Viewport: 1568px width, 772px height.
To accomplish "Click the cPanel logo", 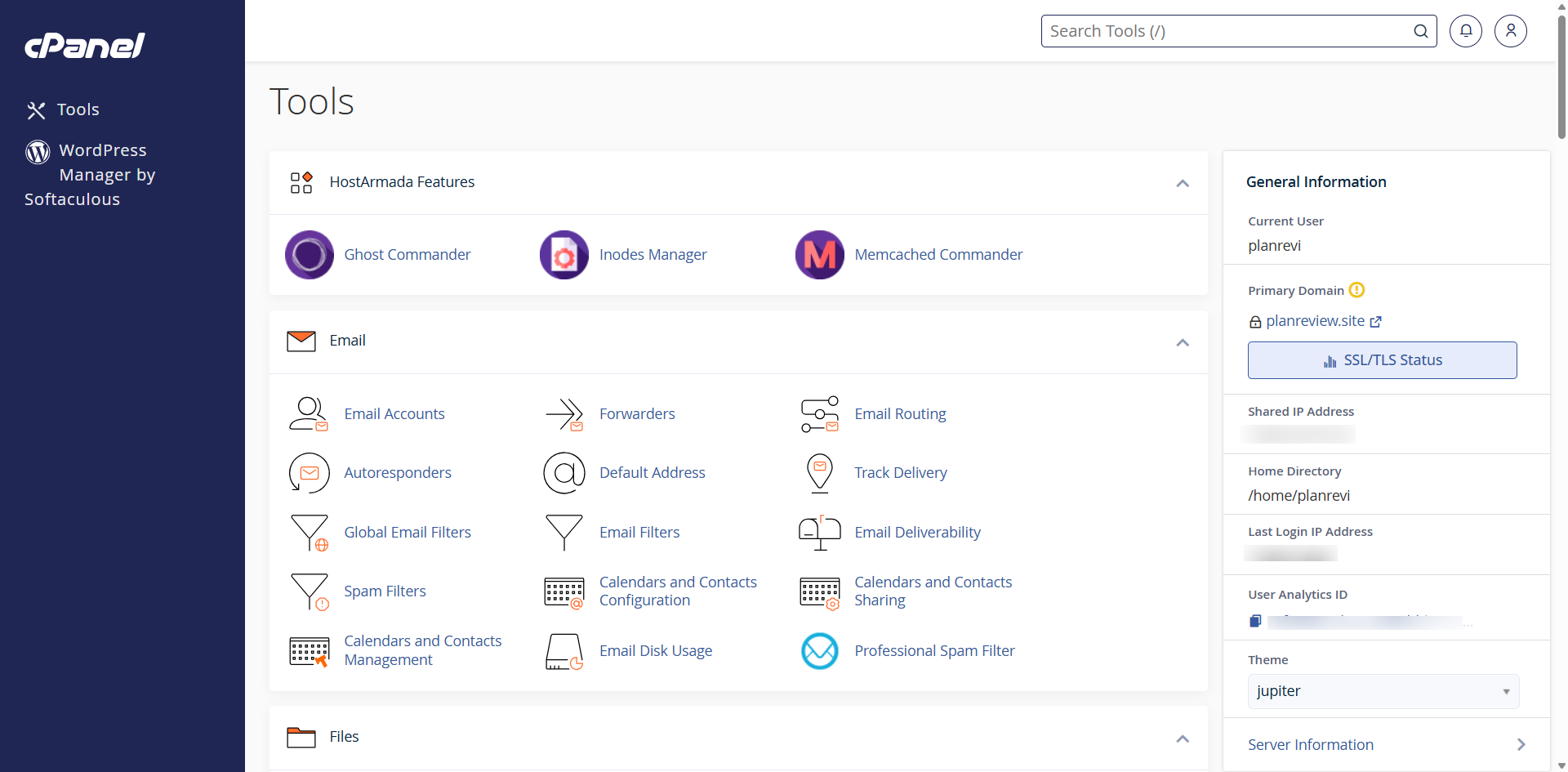I will point(85,46).
